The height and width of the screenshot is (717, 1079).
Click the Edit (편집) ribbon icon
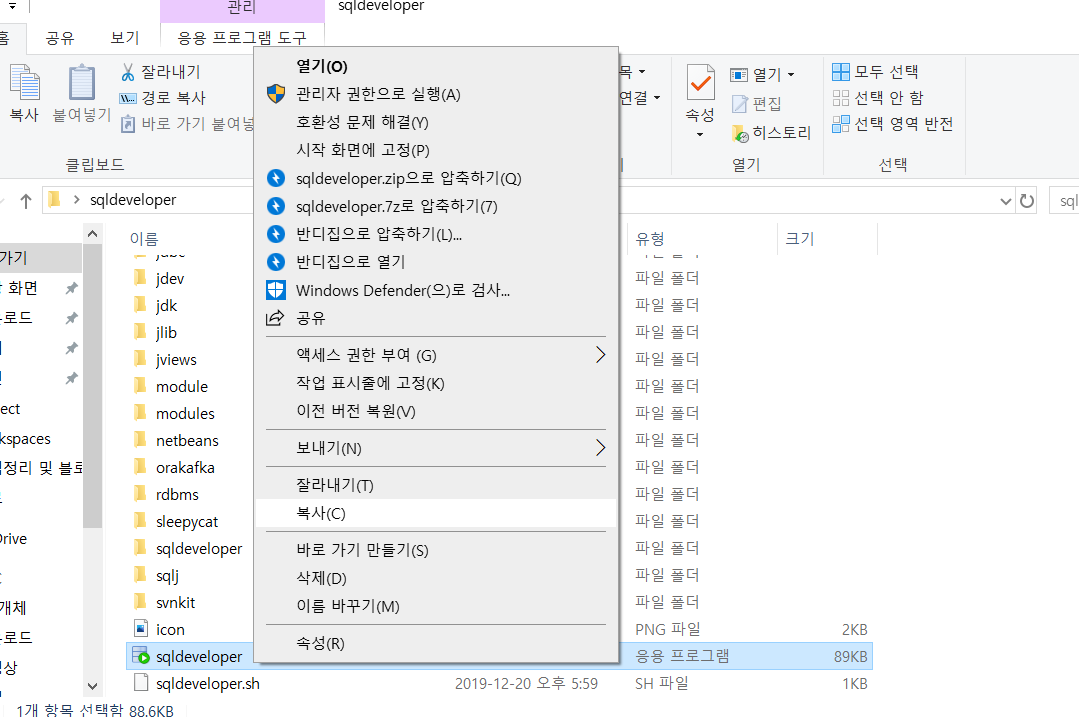click(x=739, y=104)
